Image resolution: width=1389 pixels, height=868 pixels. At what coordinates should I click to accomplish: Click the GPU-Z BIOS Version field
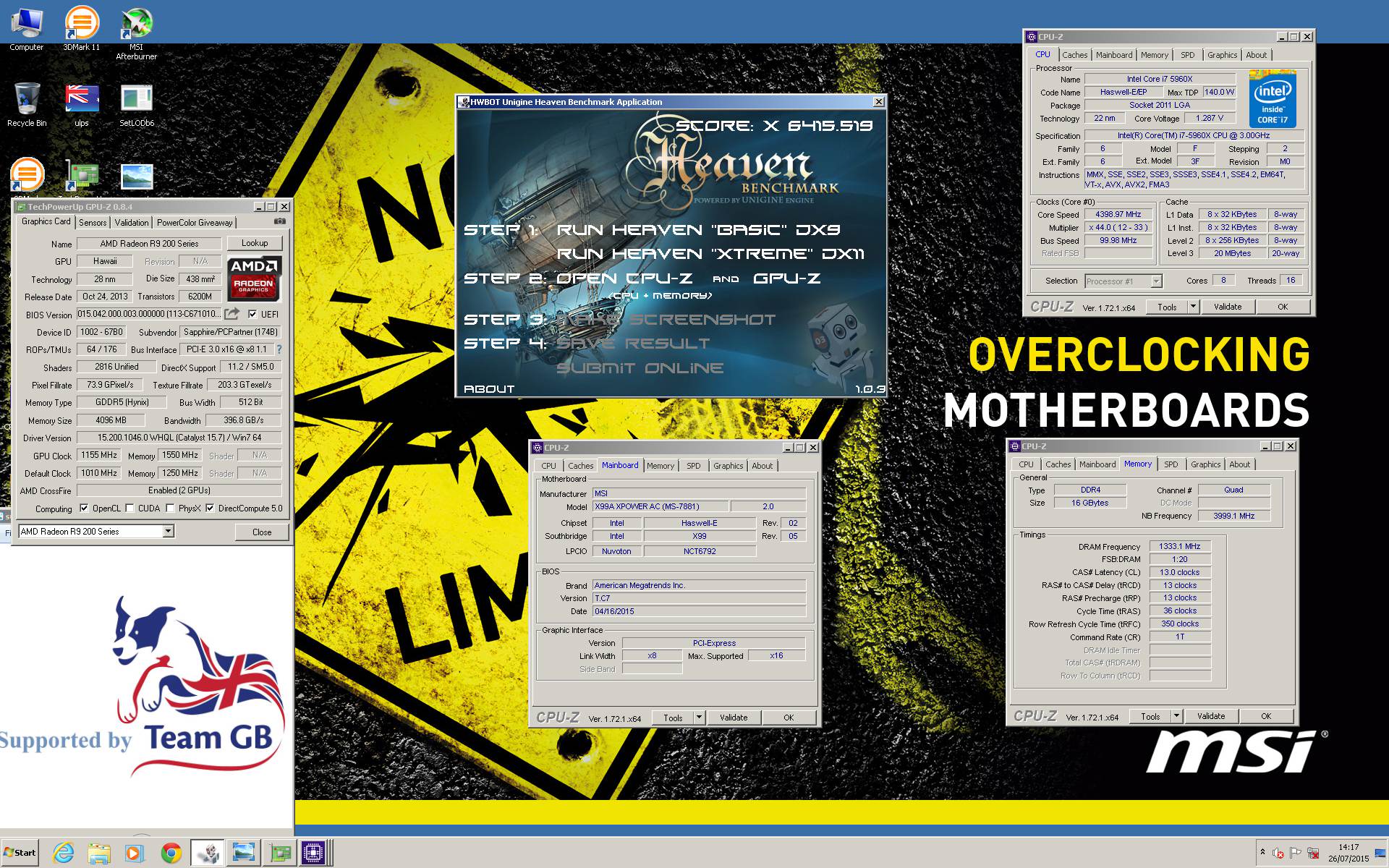149,314
